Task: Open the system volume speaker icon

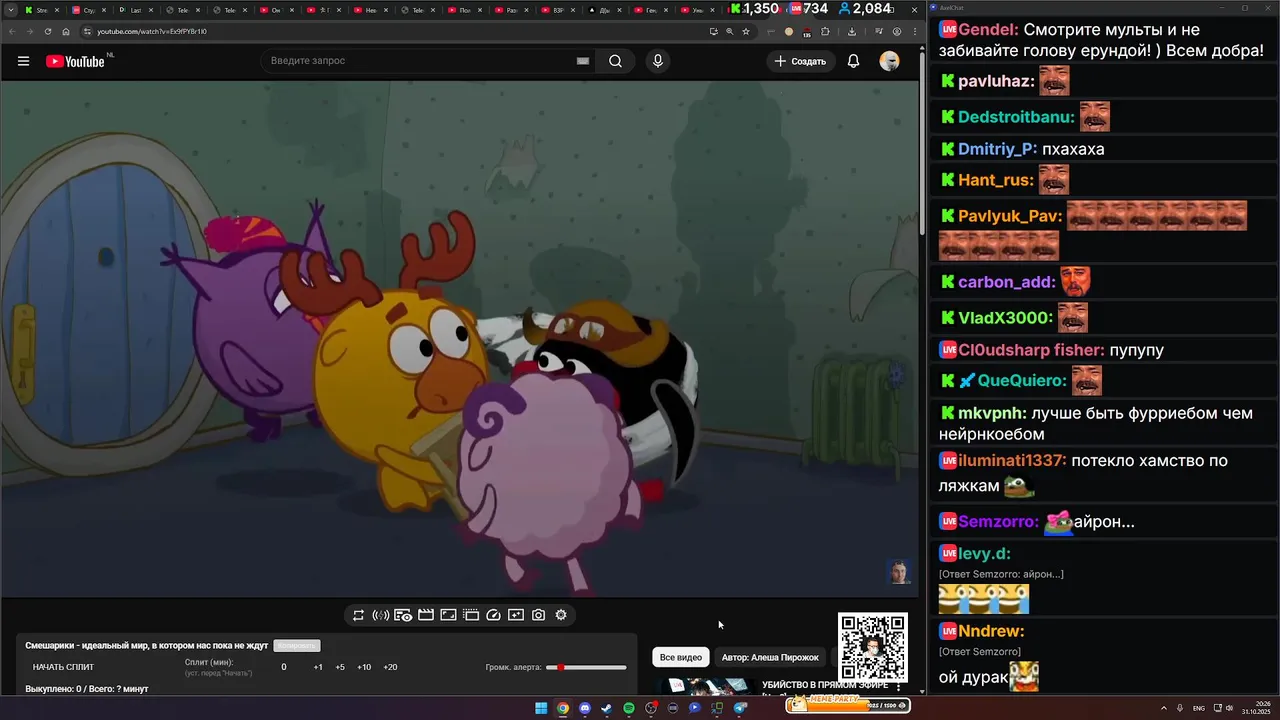Action: click(x=1229, y=708)
